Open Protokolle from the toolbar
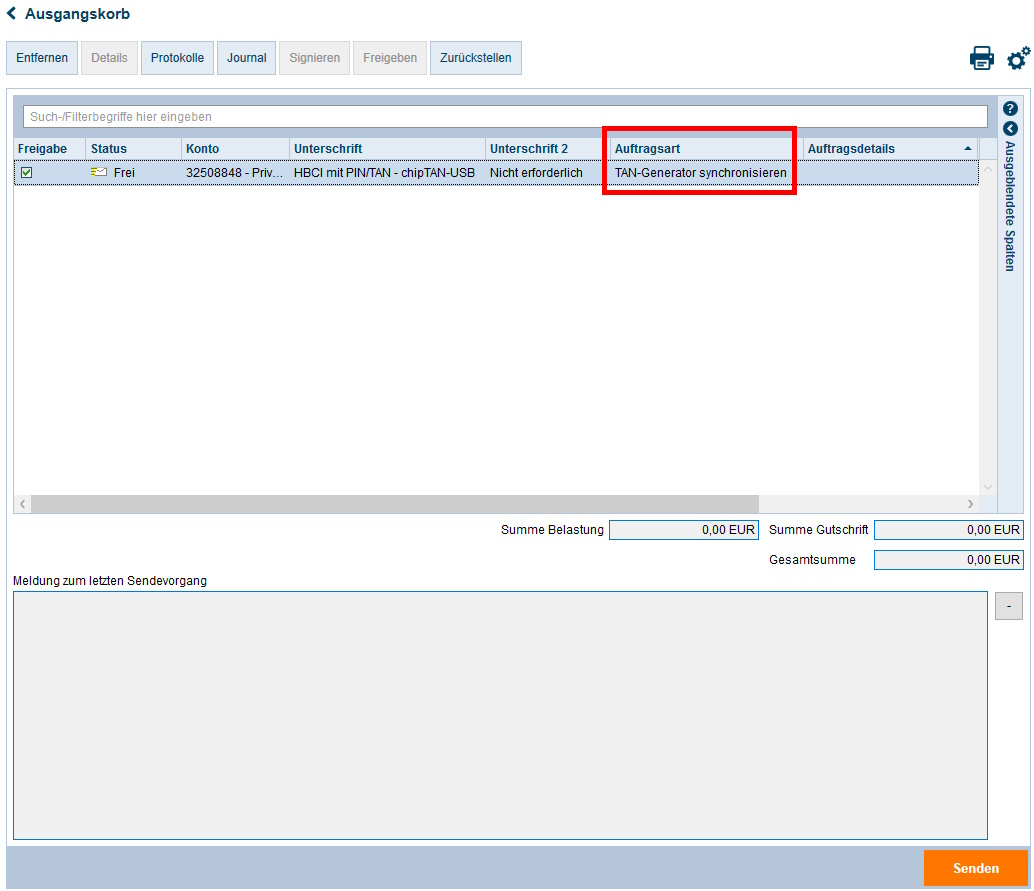The width and height of the screenshot is (1034, 891). tap(177, 58)
